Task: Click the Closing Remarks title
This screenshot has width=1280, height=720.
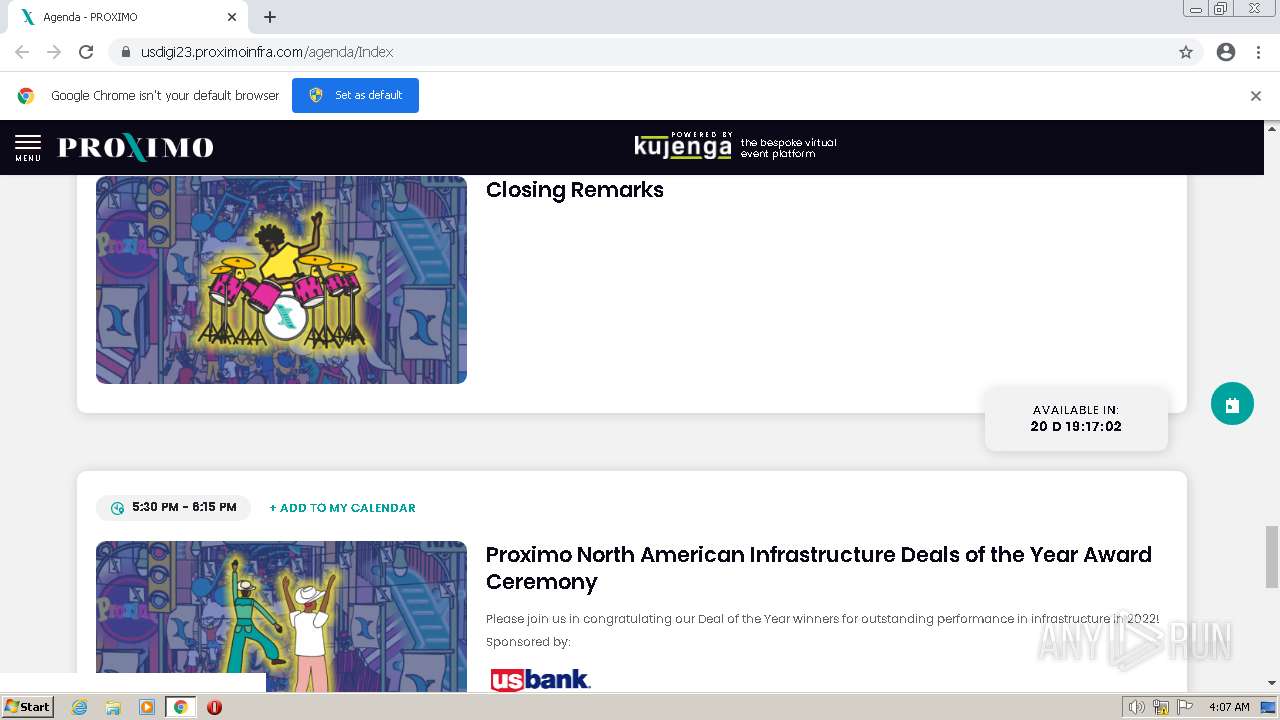Action: point(575,190)
